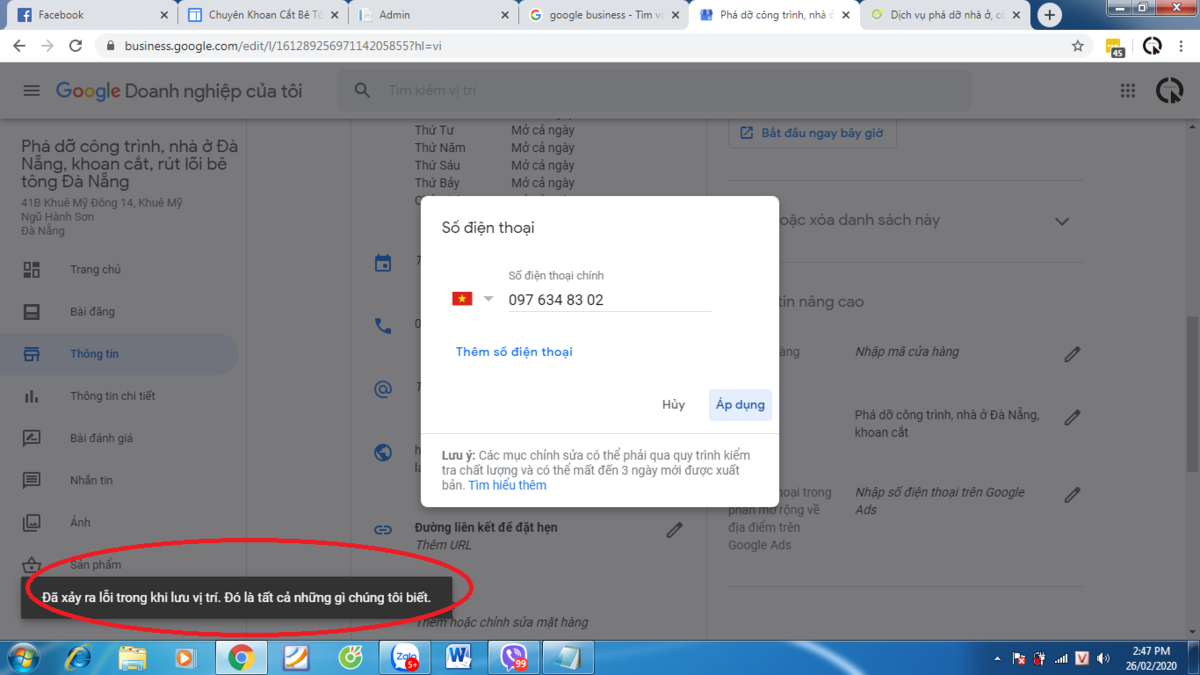Switch to the Facebook browser tab
This screenshot has height=675, width=1200.
coord(92,15)
